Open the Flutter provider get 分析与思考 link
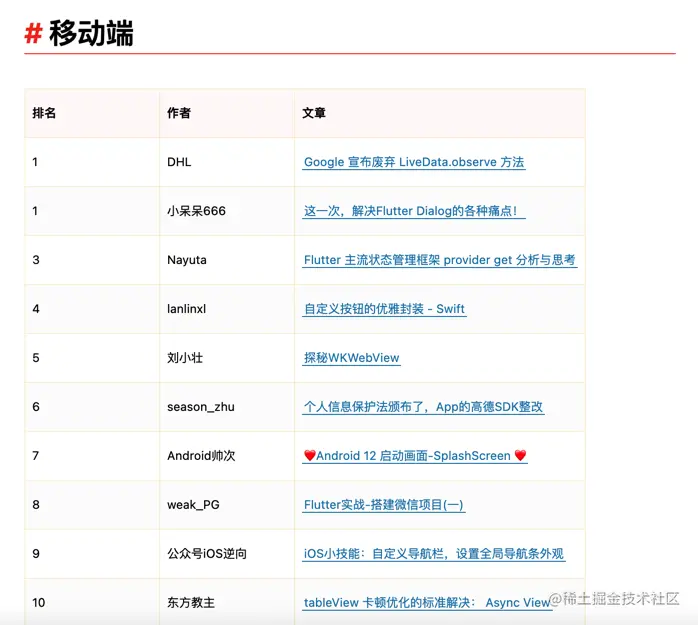This screenshot has height=625, width=698. click(x=440, y=260)
